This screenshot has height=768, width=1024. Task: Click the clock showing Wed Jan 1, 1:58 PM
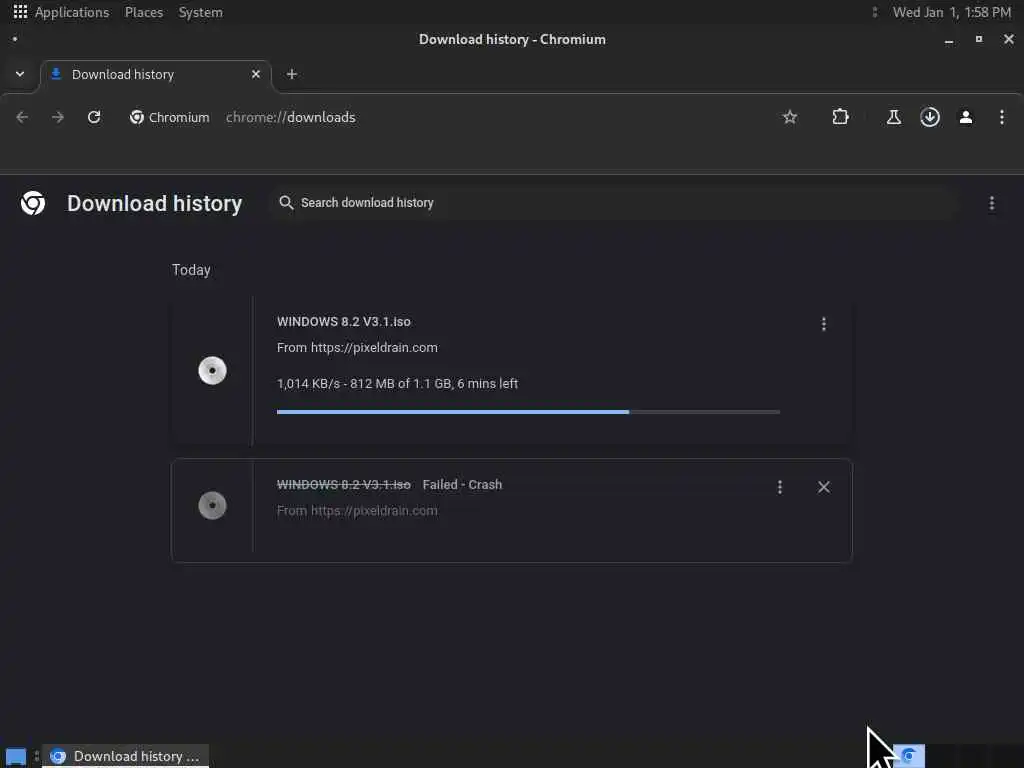[x=952, y=12]
